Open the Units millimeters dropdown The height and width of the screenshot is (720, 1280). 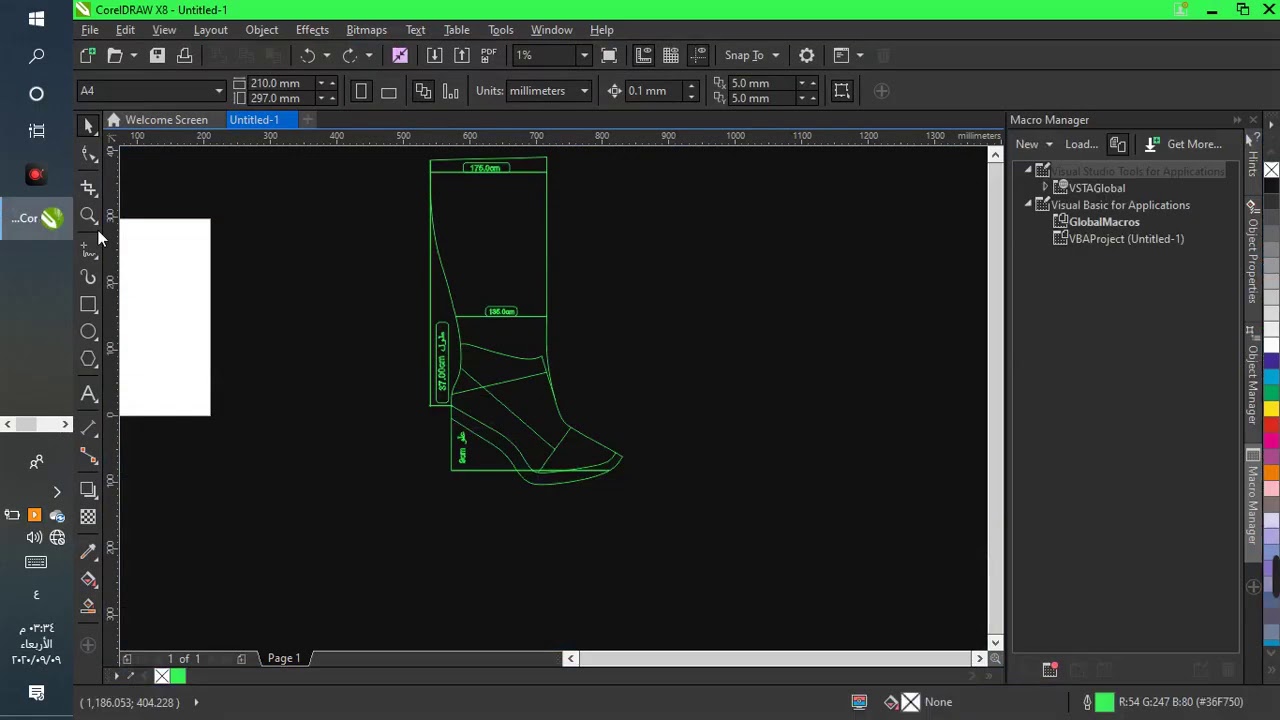pyautogui.click(x=584, y=91)
